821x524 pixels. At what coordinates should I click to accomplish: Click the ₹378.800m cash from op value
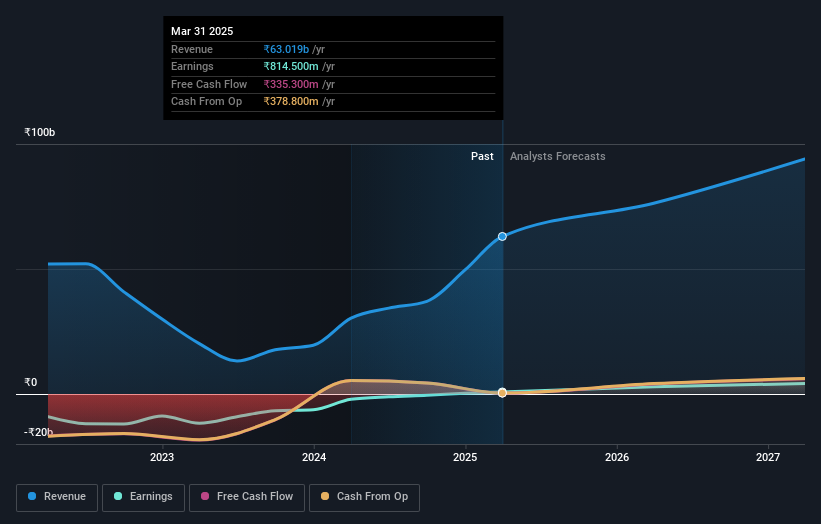tap(291, 102)
